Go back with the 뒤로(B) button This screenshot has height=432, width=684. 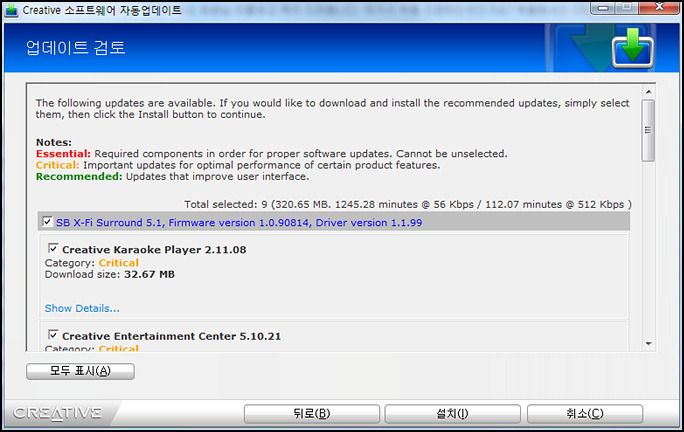click(x=311, y=413)
